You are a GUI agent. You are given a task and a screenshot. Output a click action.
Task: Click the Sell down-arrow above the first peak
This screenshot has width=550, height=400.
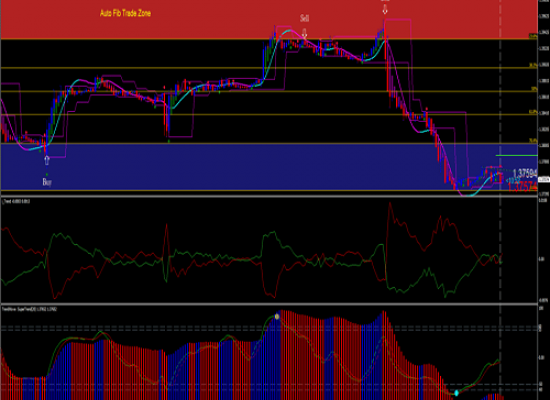pos(304,33)
